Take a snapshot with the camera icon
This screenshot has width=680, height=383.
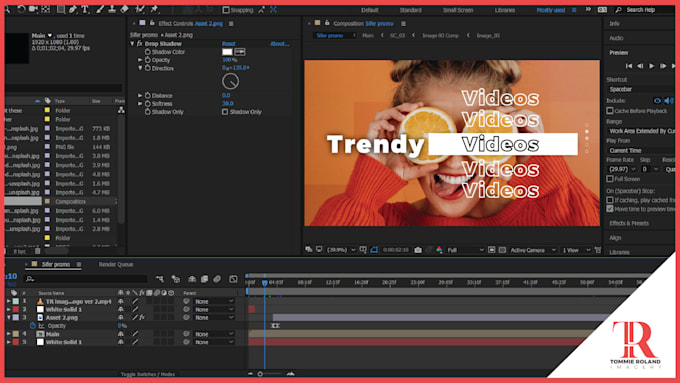pos(418,250)
